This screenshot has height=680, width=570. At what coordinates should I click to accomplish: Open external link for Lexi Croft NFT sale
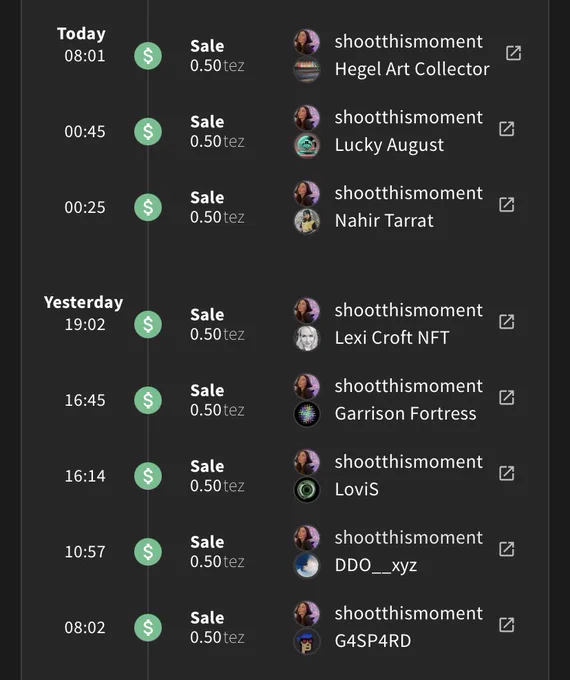507,322
